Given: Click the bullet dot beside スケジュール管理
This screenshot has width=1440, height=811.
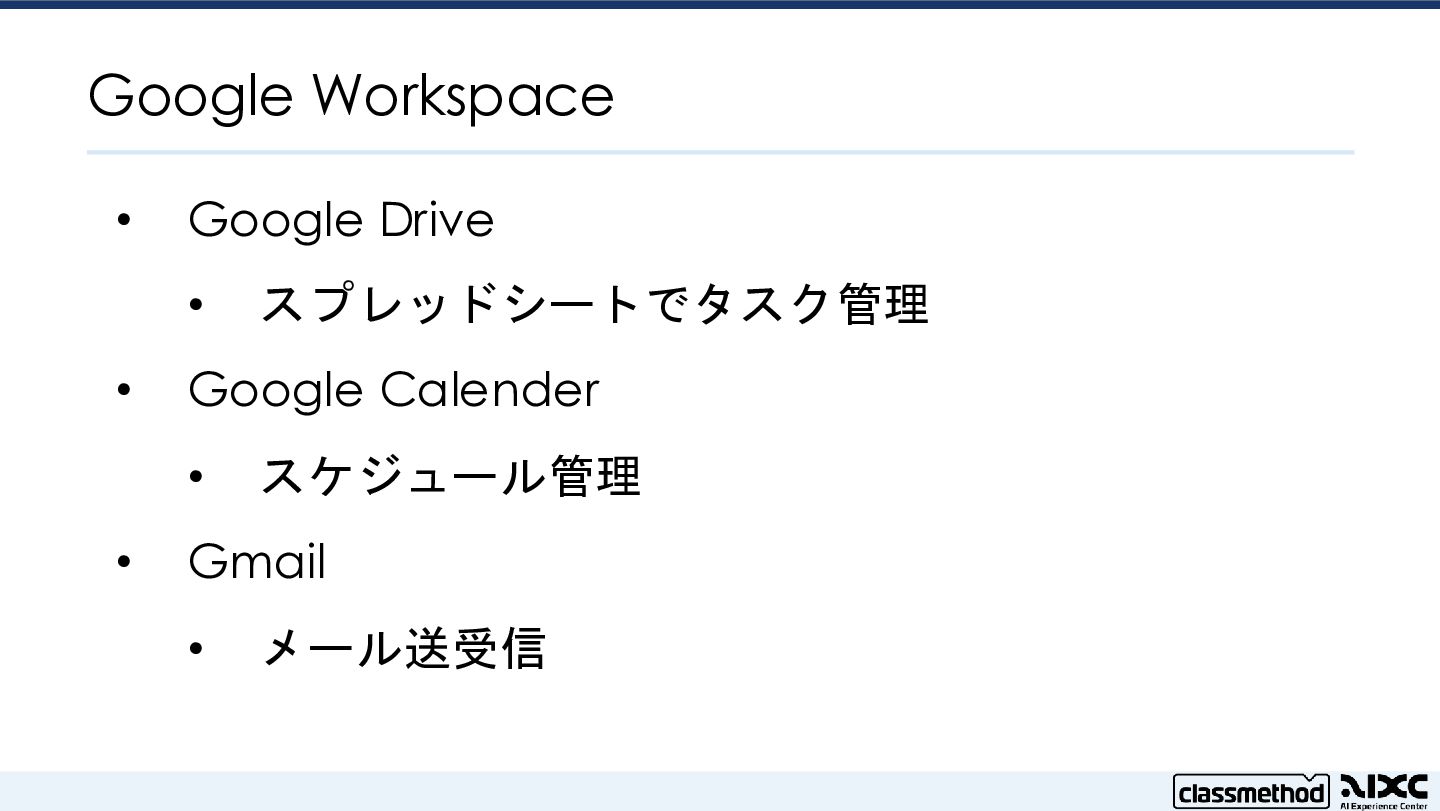Looking at the screenshot, I should (196, 477).
